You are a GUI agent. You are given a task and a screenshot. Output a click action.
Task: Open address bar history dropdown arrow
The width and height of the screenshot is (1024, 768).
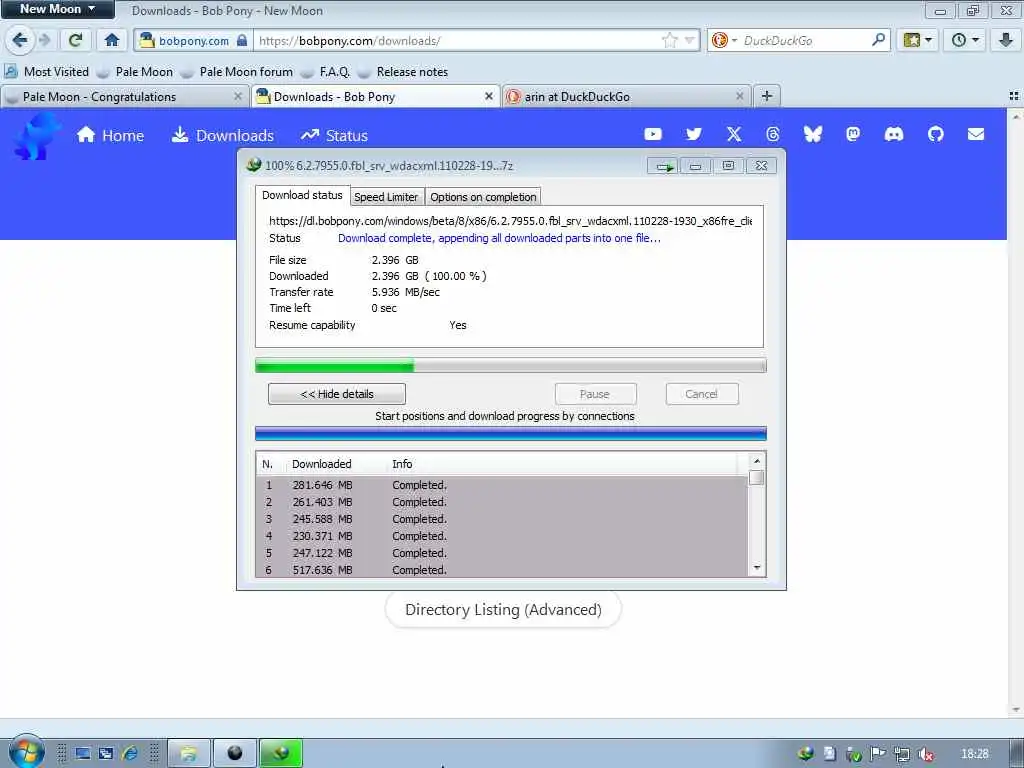click(689, 40)
